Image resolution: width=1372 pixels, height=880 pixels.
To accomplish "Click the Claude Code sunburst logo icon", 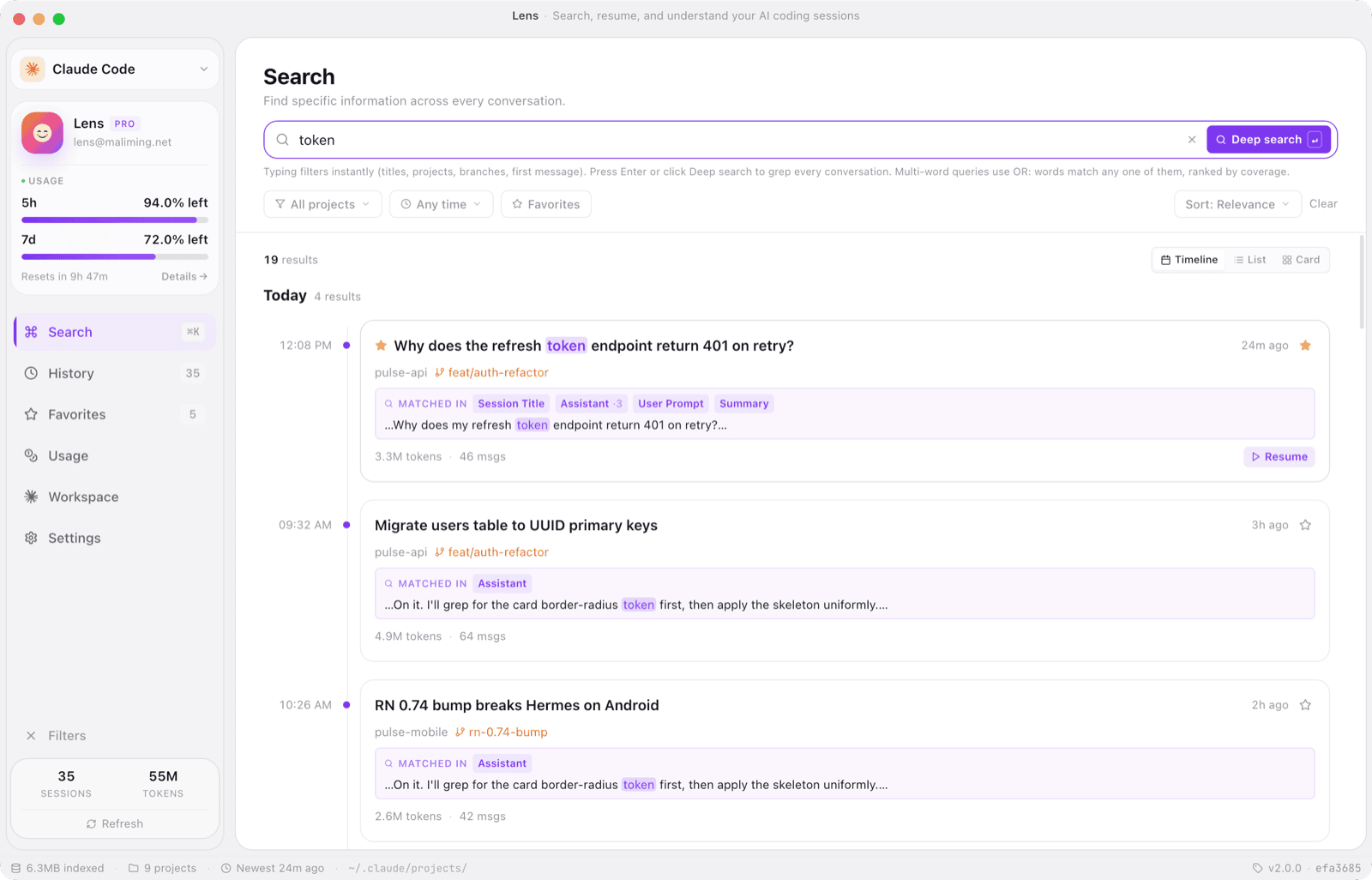I will click(x=33, y=69).
